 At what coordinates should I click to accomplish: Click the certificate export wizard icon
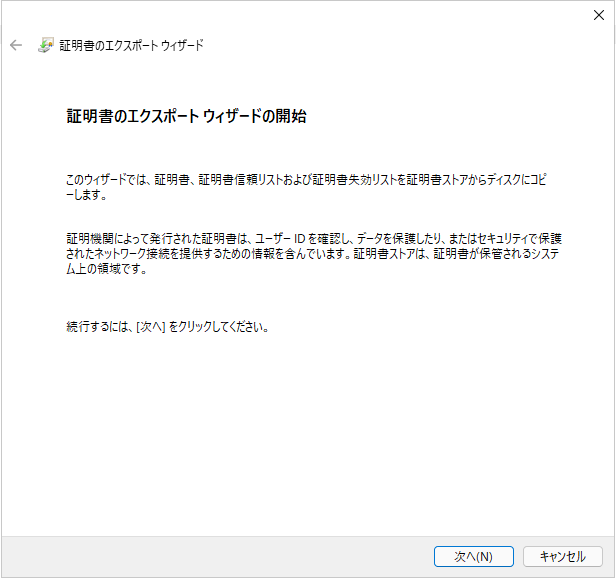click(46, 45)
